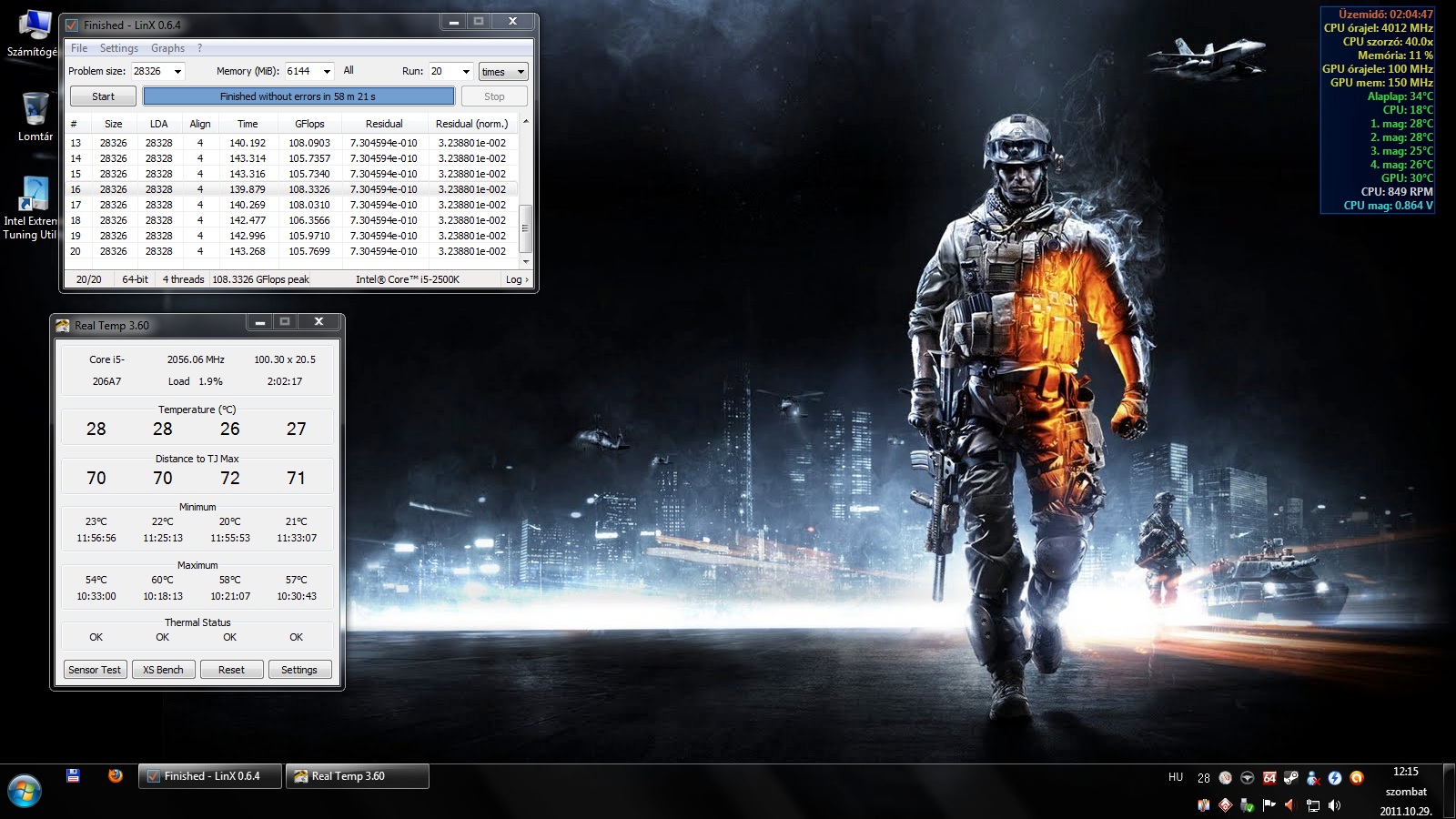Screen dimensions: 1456x819
Task: Click the Start button in LinX
Action: coord(103,96)
